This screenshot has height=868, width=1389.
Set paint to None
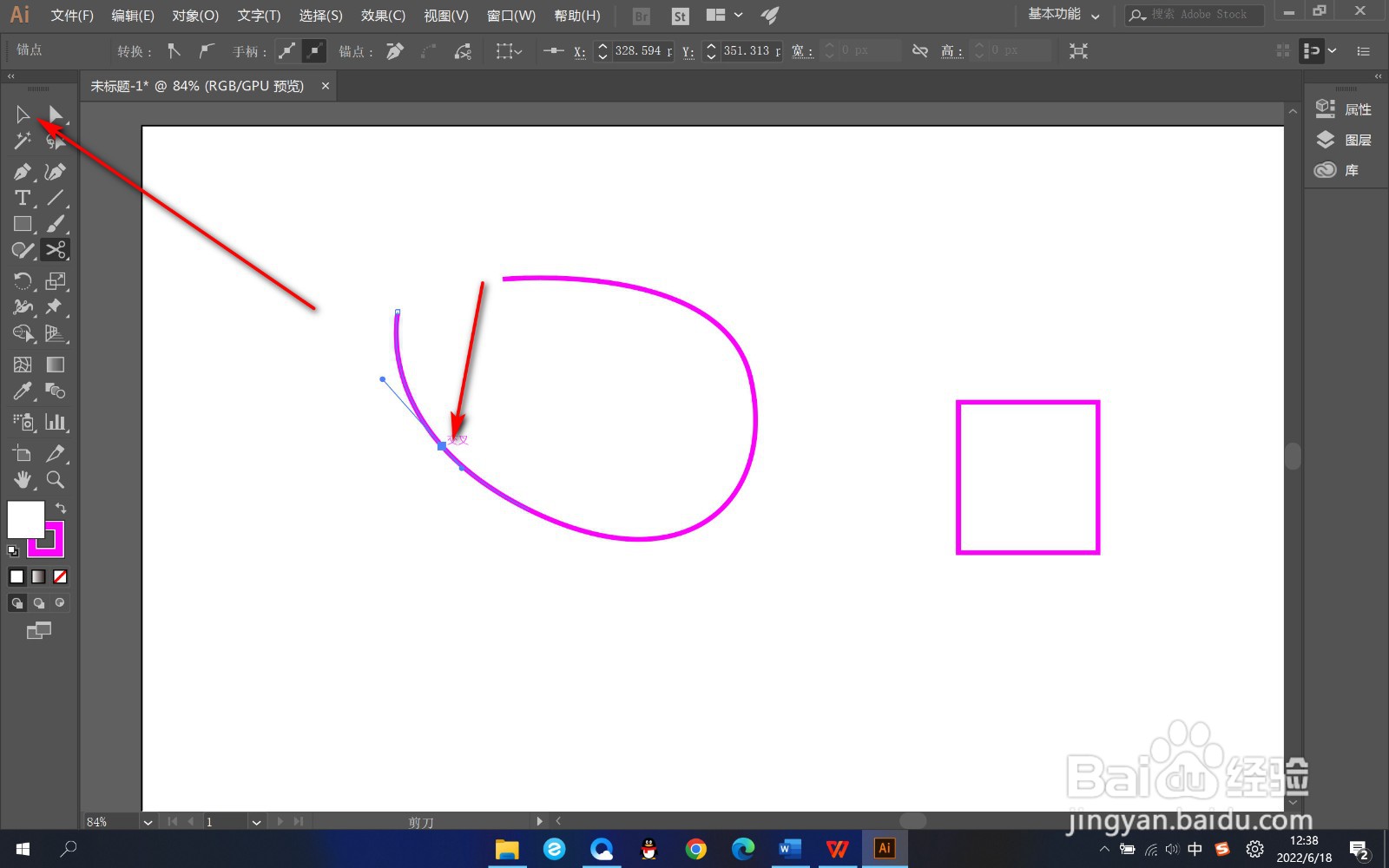click(60, 576)
